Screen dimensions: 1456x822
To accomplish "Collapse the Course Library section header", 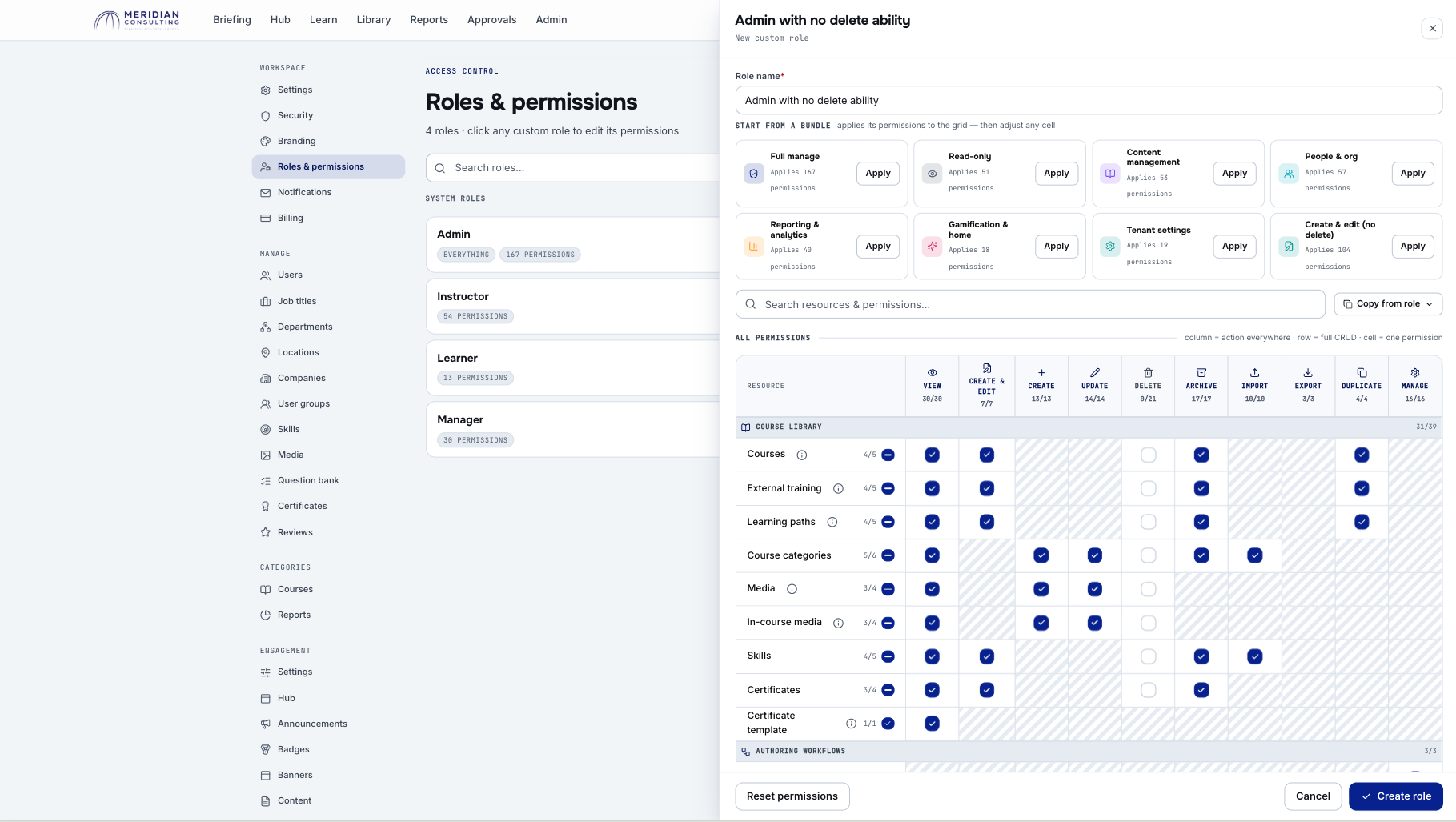I will point(1089,427).
